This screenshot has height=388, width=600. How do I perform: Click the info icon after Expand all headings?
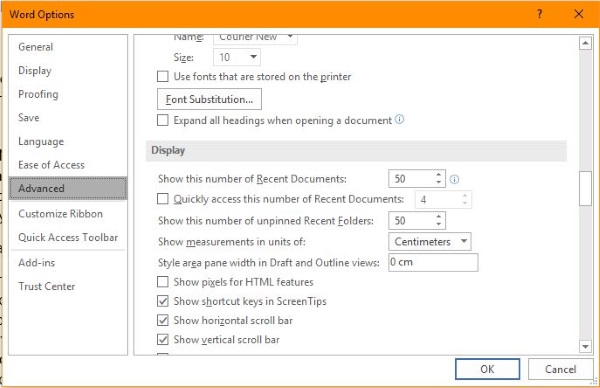pos(399,119)
